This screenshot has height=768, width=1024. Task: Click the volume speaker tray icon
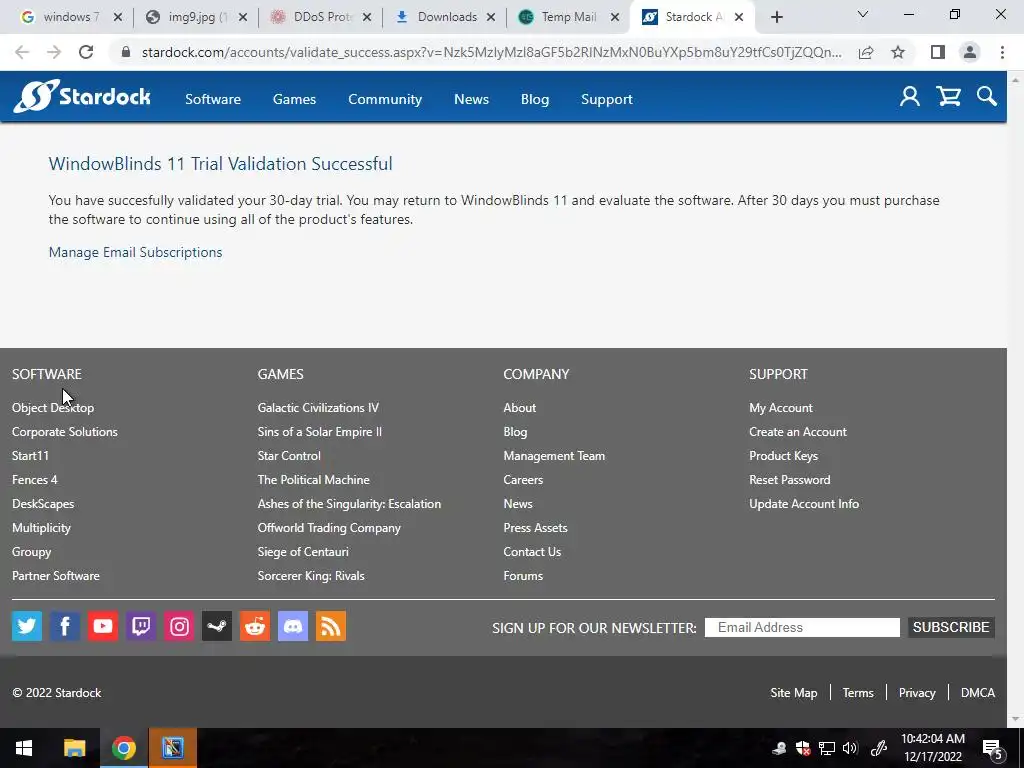point(850,748)
